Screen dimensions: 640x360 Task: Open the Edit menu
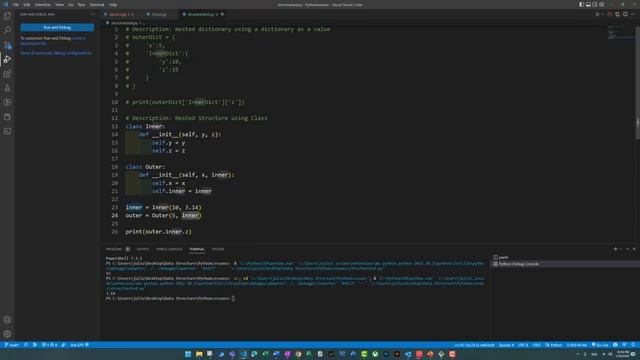(x=27, y=4)
